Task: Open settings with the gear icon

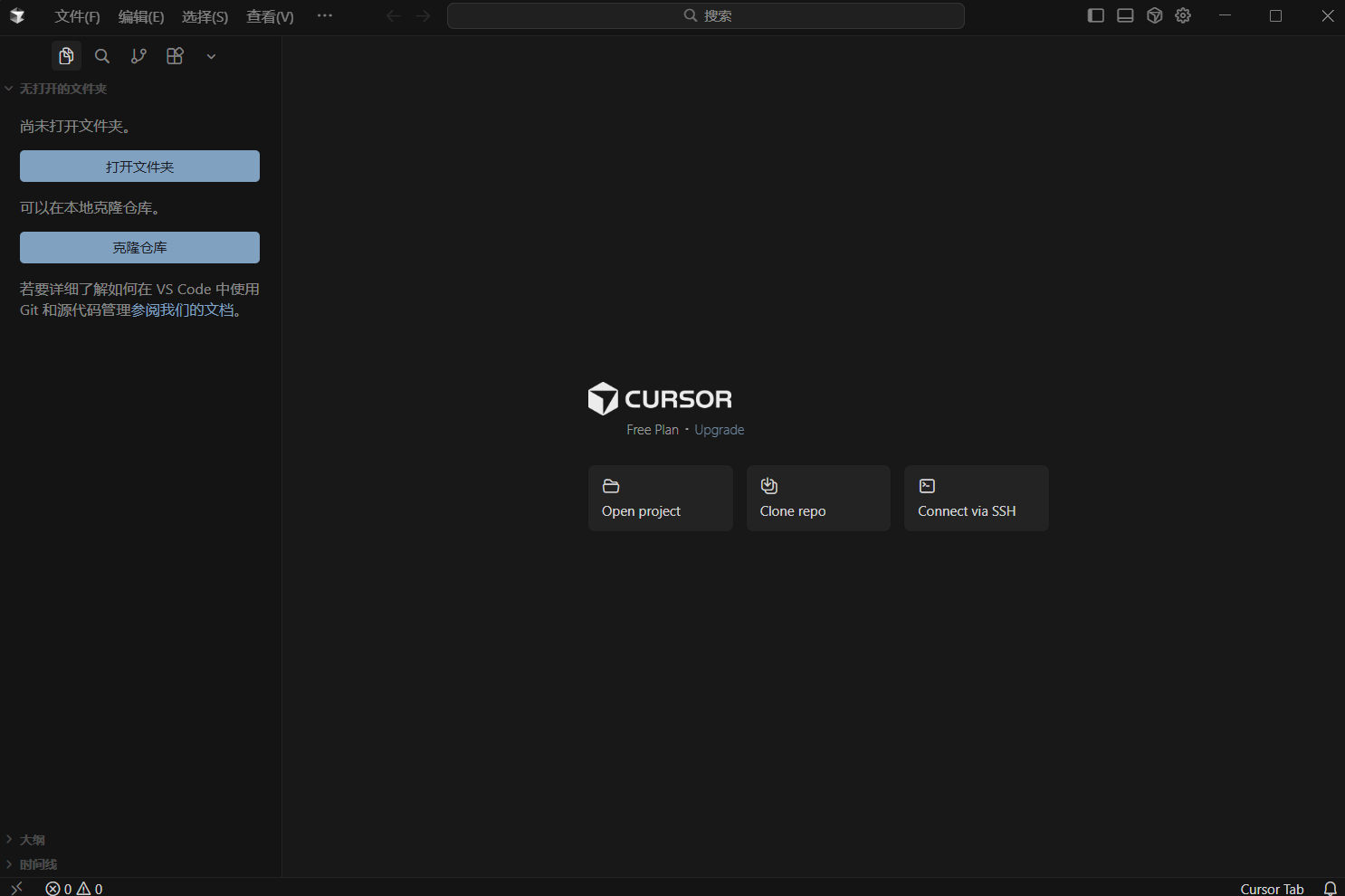Action: (1183, 15)
